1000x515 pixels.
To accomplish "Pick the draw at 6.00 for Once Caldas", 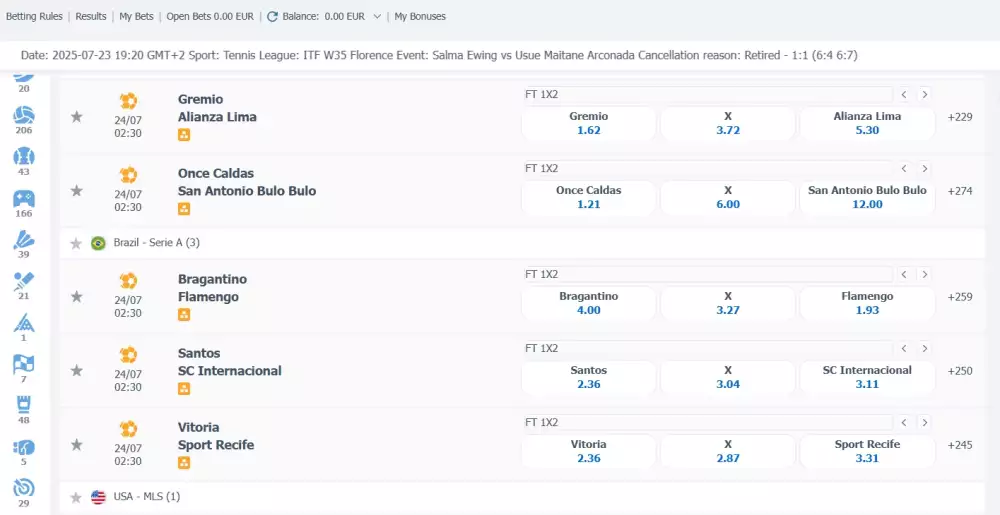I will pyautogui.click(x=728, y=197).
